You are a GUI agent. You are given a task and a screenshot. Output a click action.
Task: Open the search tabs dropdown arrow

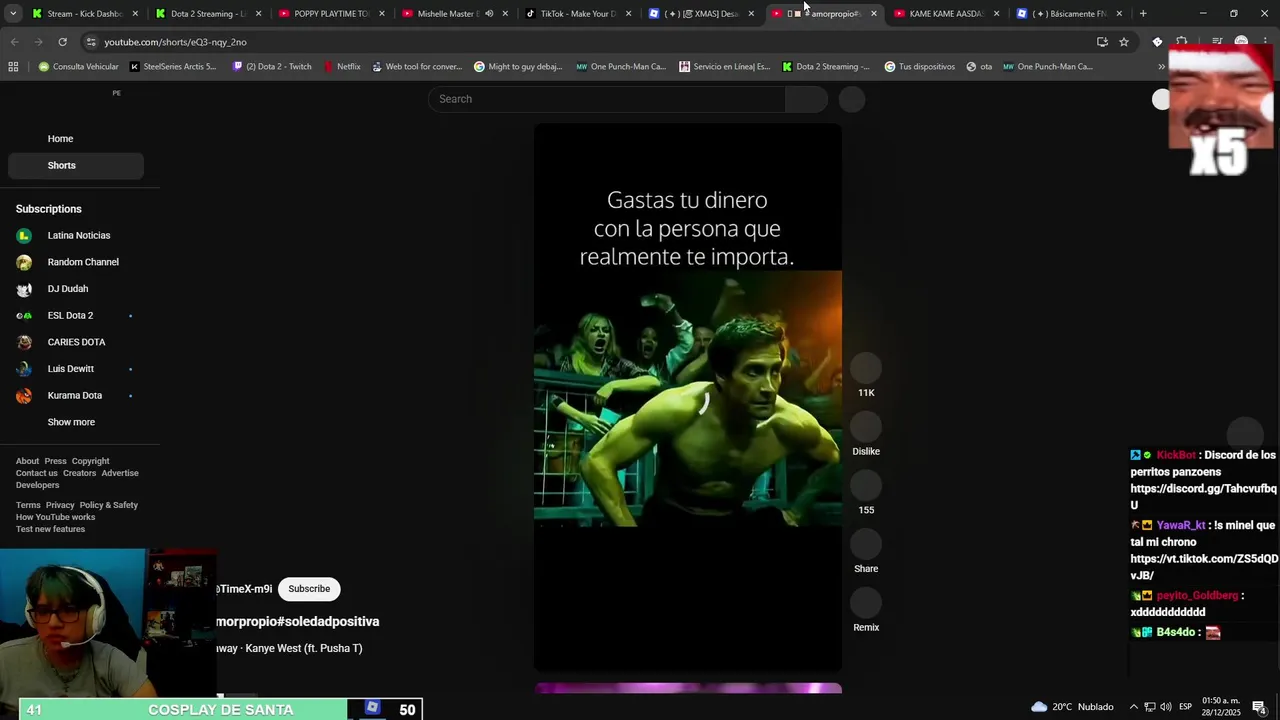click(13, 14)
